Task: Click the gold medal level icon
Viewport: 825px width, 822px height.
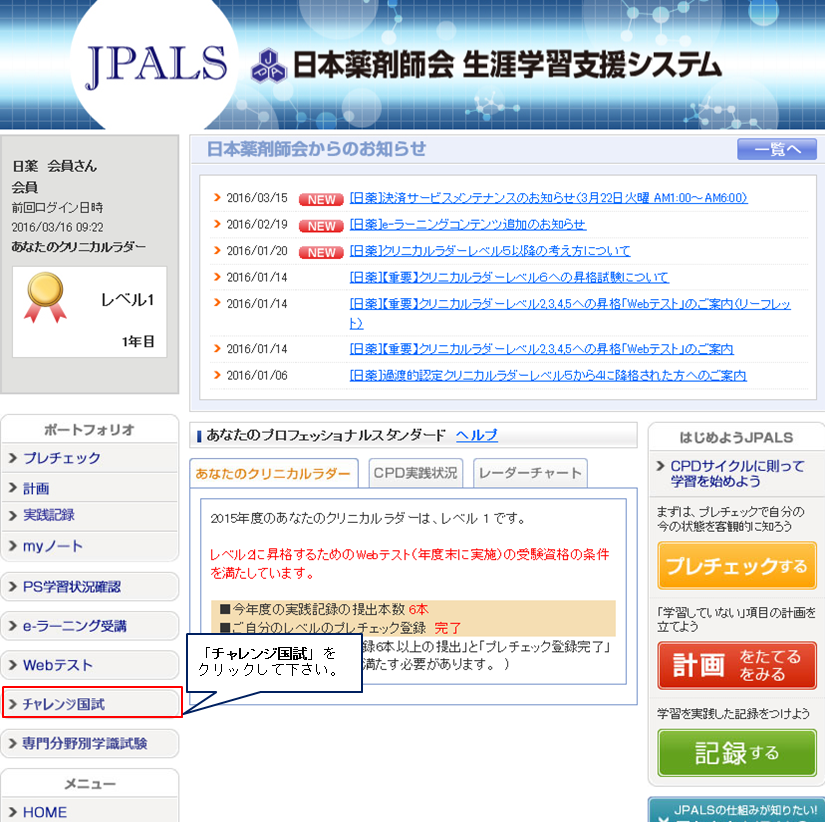Action: coord(45,298)
